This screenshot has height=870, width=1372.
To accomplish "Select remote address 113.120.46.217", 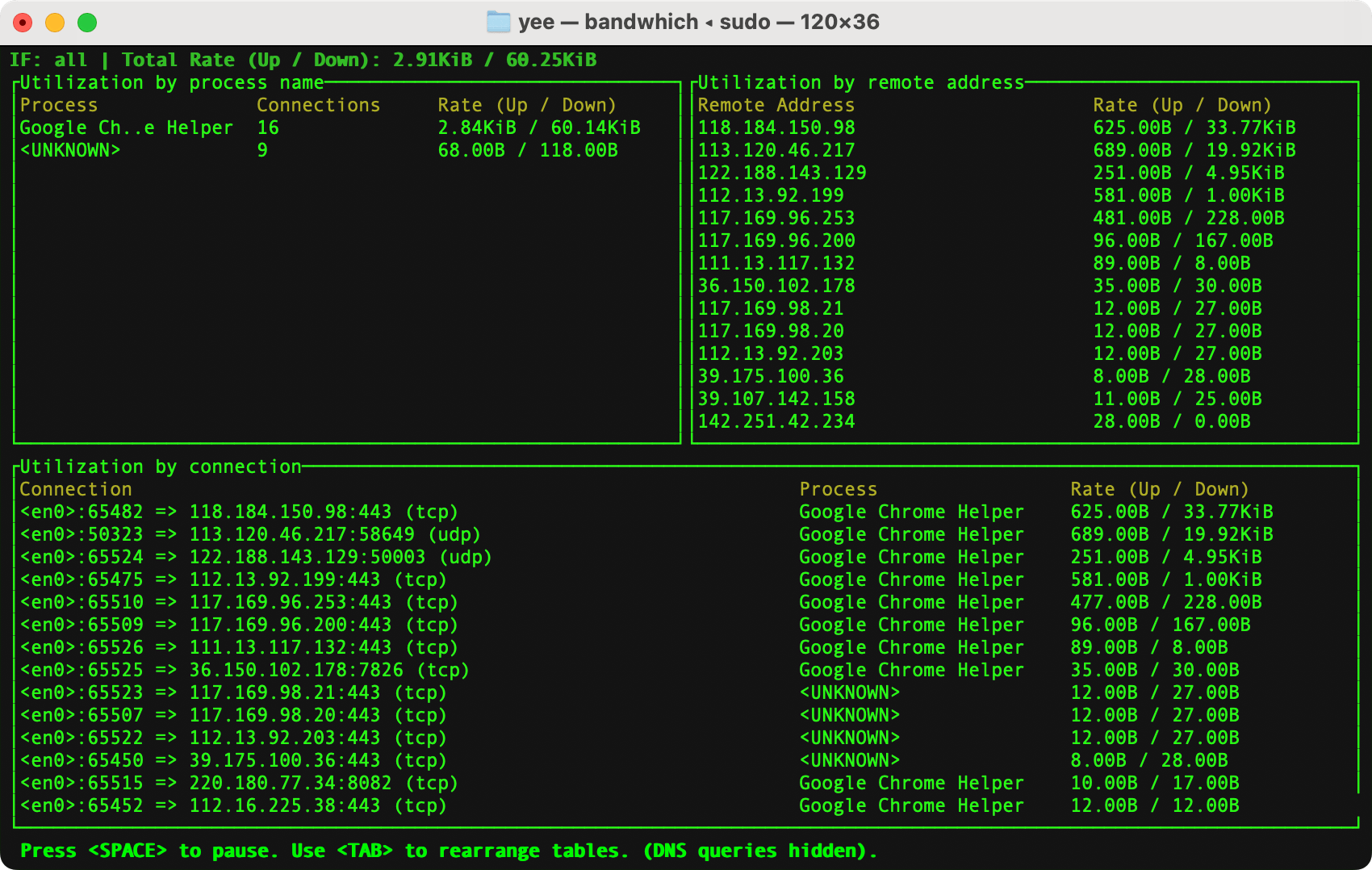I will (x=776, y=150).
